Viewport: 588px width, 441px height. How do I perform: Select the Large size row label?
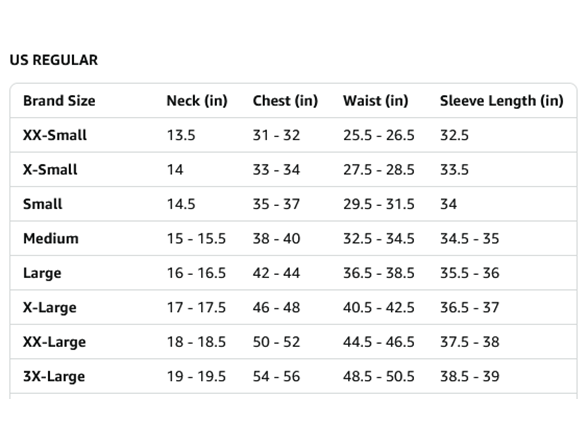pos(42,273)
